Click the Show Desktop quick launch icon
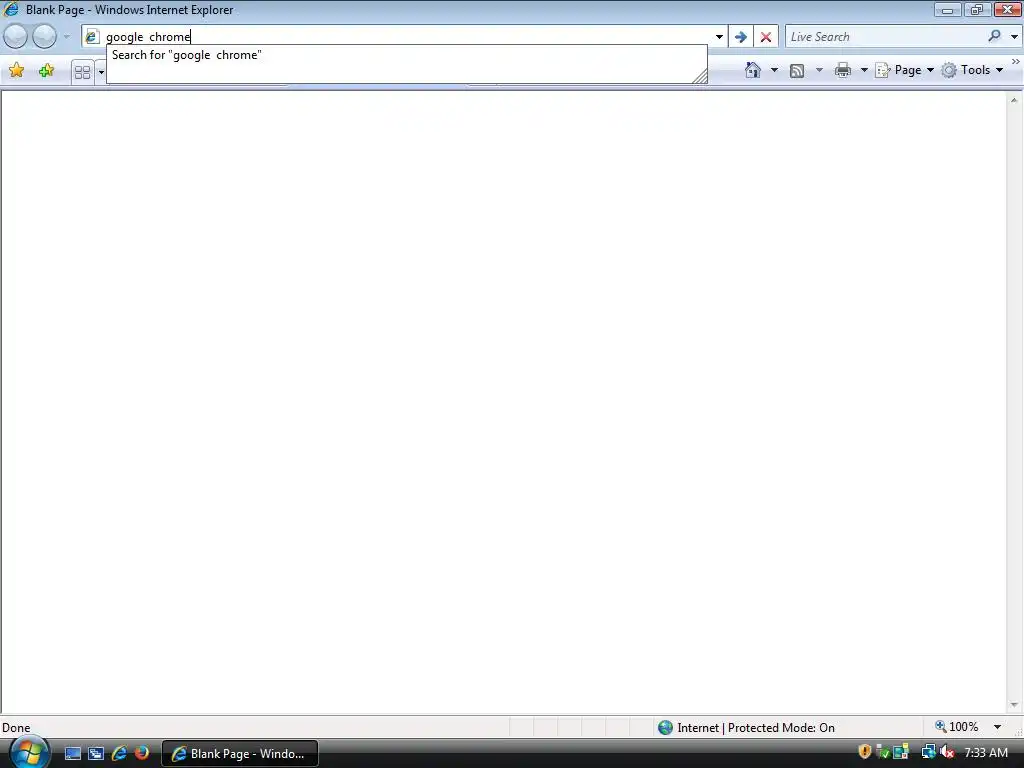 (72, 754)
